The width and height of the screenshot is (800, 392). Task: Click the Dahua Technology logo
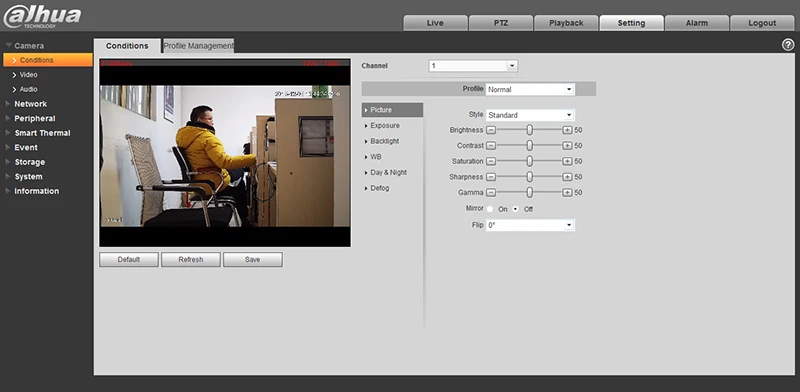42,16
